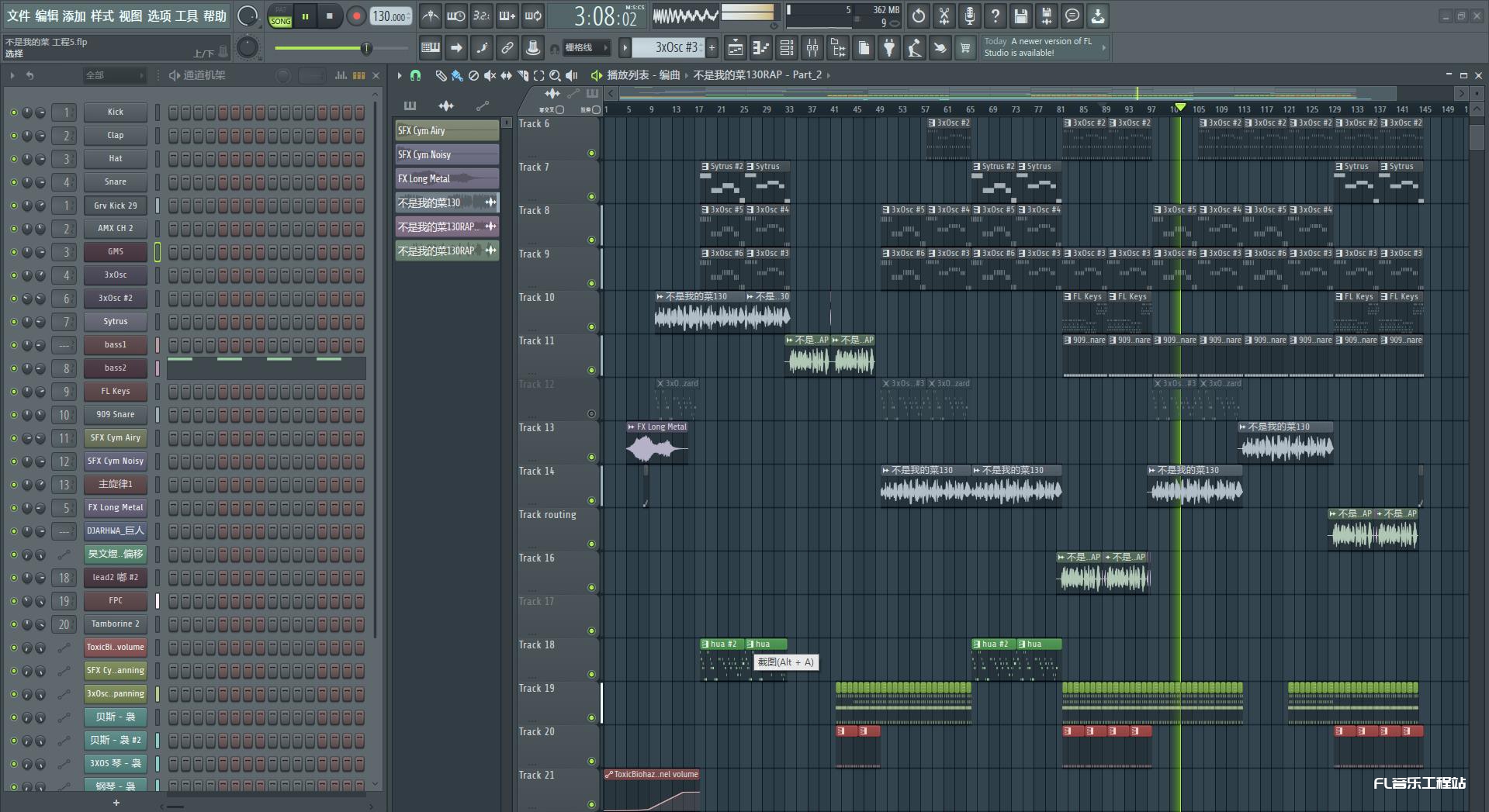Select the Sytrus channel button

coord(116,321)
